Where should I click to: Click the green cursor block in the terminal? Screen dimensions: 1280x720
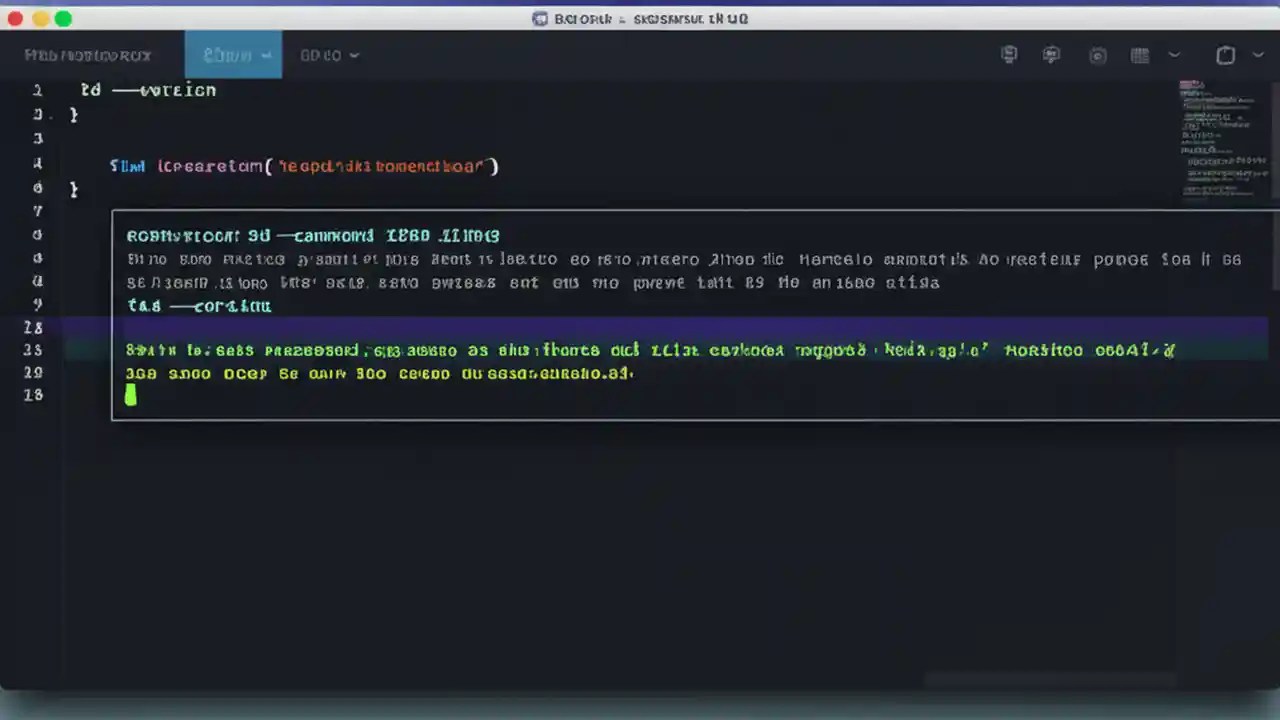click(131, 395)
